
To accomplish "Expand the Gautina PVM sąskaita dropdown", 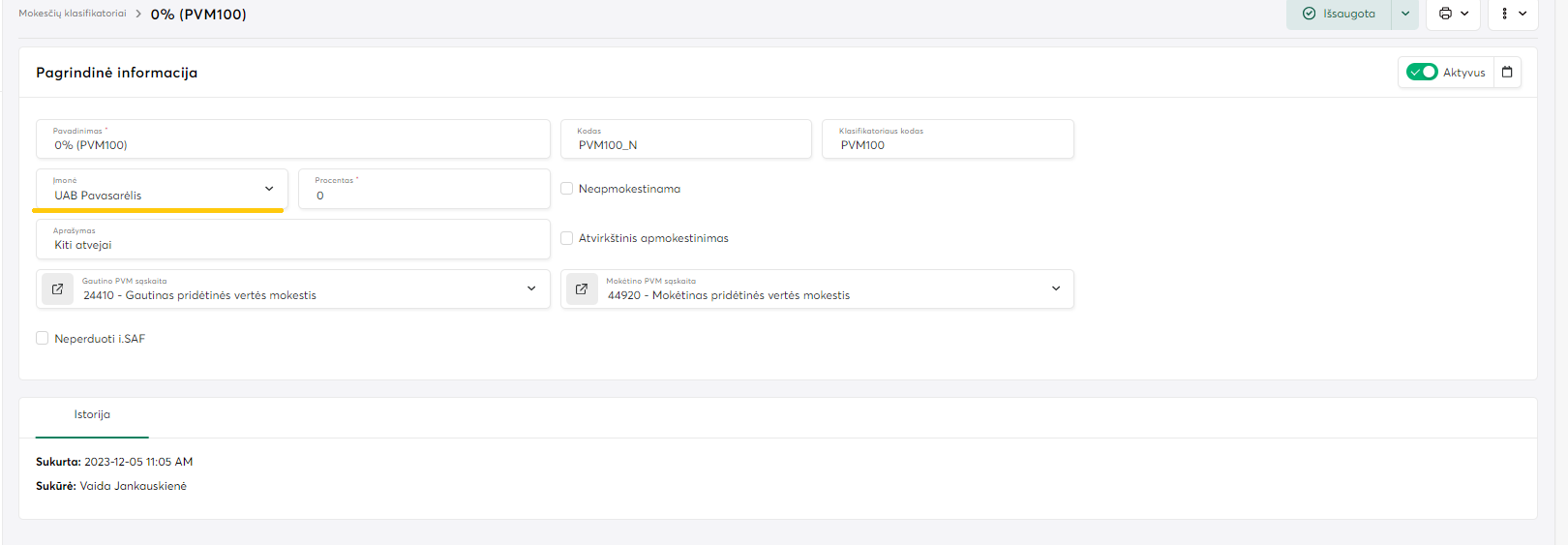I will click(x=531, y=288).
